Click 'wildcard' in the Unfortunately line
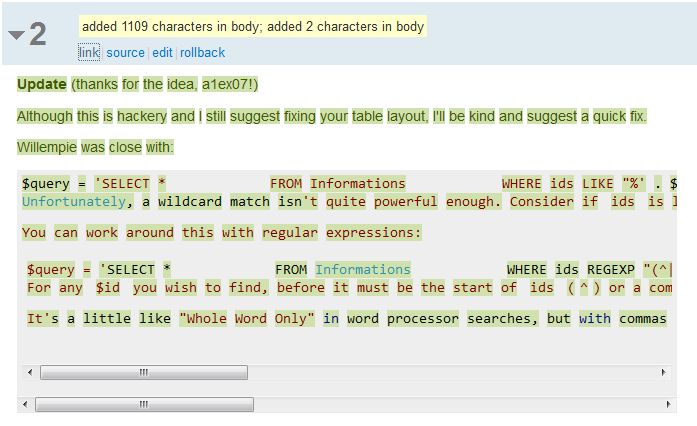This screenshot has height=426, width=697. (190, 201)
